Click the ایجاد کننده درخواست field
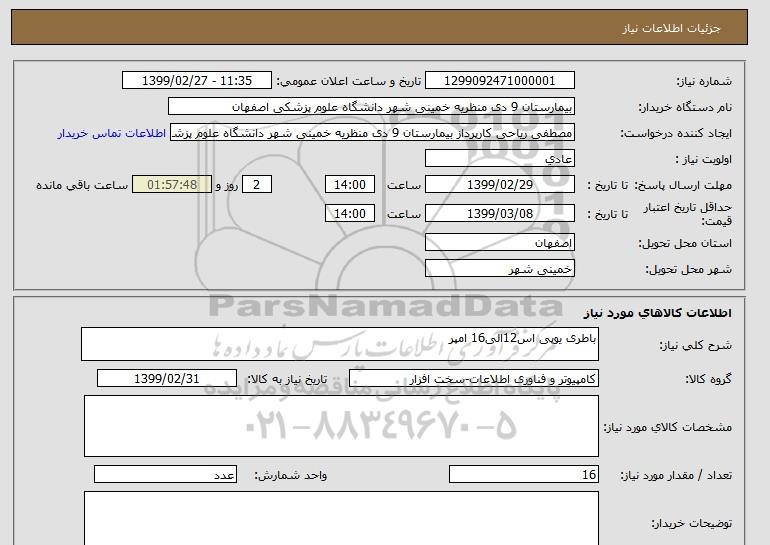770x545 pixels. point(372,133)
